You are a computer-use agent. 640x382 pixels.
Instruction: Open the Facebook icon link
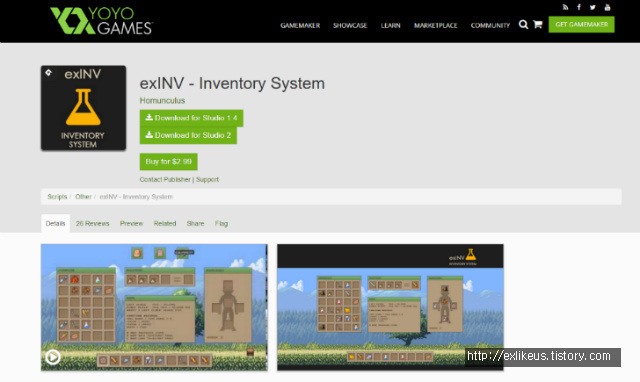coord(579,7)
